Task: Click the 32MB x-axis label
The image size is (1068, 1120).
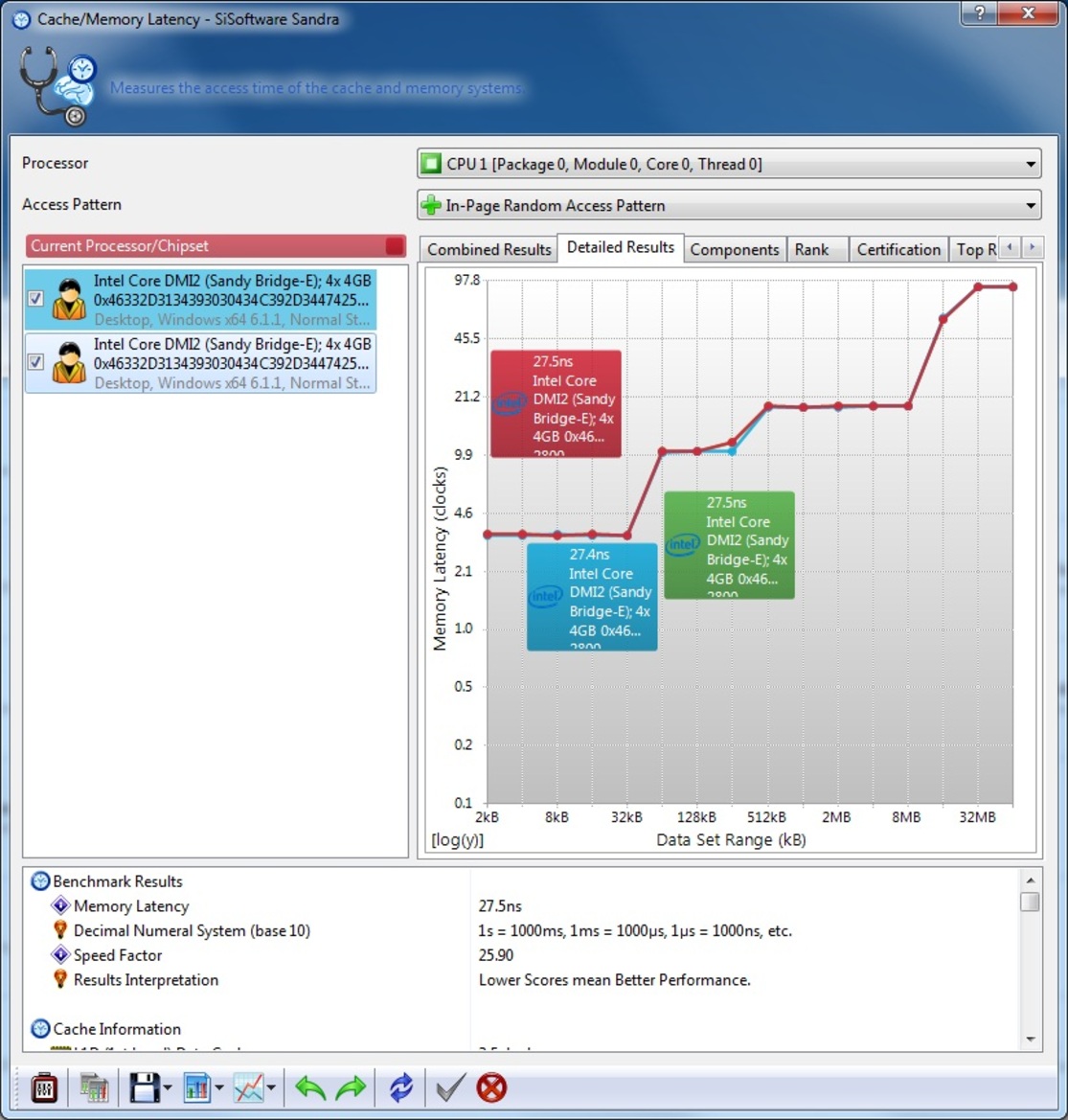Action: click(x=977, y=816)
